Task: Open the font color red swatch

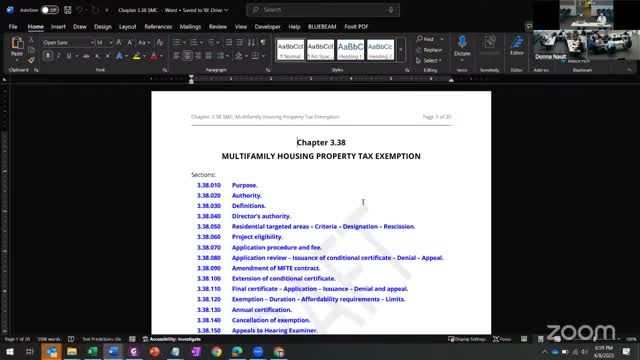Action: pyautogui.click(x=154, y=56)
